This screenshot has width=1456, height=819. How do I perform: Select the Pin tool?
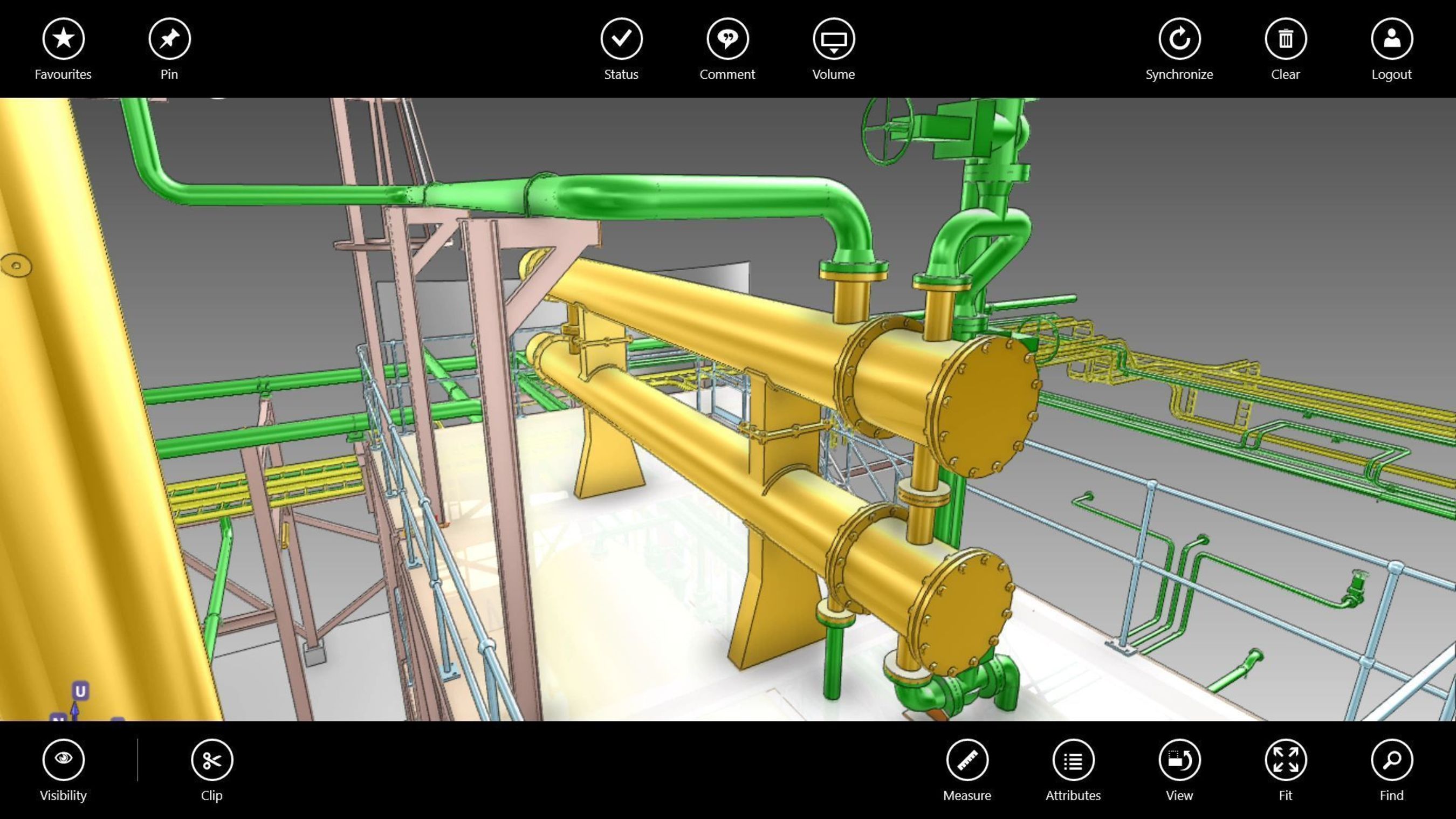pos(169,38)
